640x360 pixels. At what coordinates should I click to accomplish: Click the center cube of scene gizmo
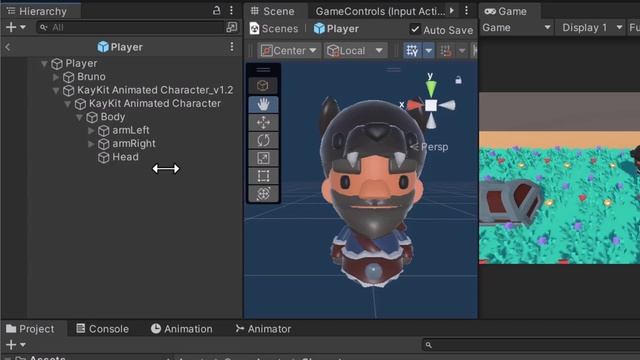click(431, 105)
